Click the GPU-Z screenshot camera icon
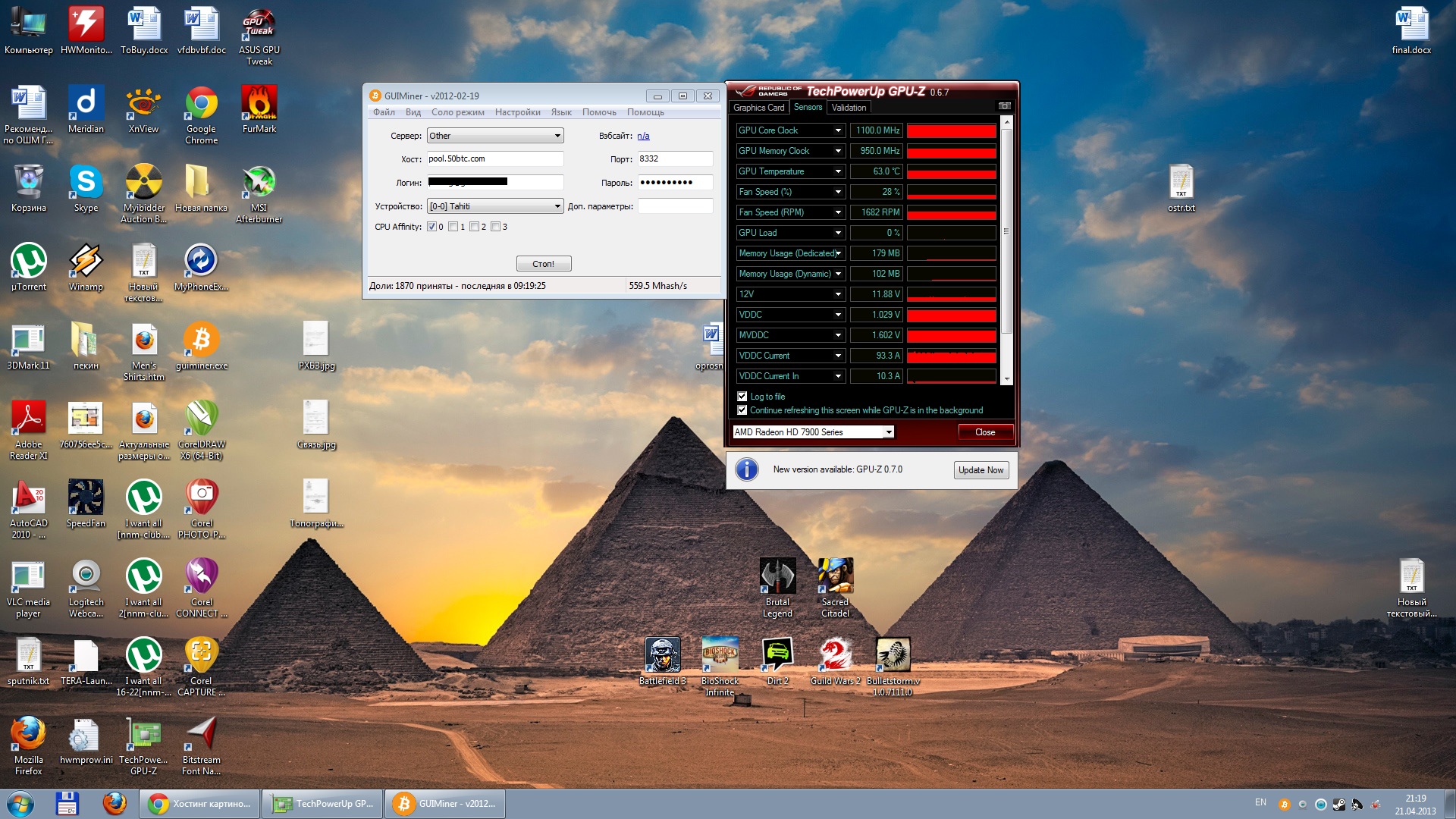This screenshot has width=1456, height=819. [x=1004, y=106]
